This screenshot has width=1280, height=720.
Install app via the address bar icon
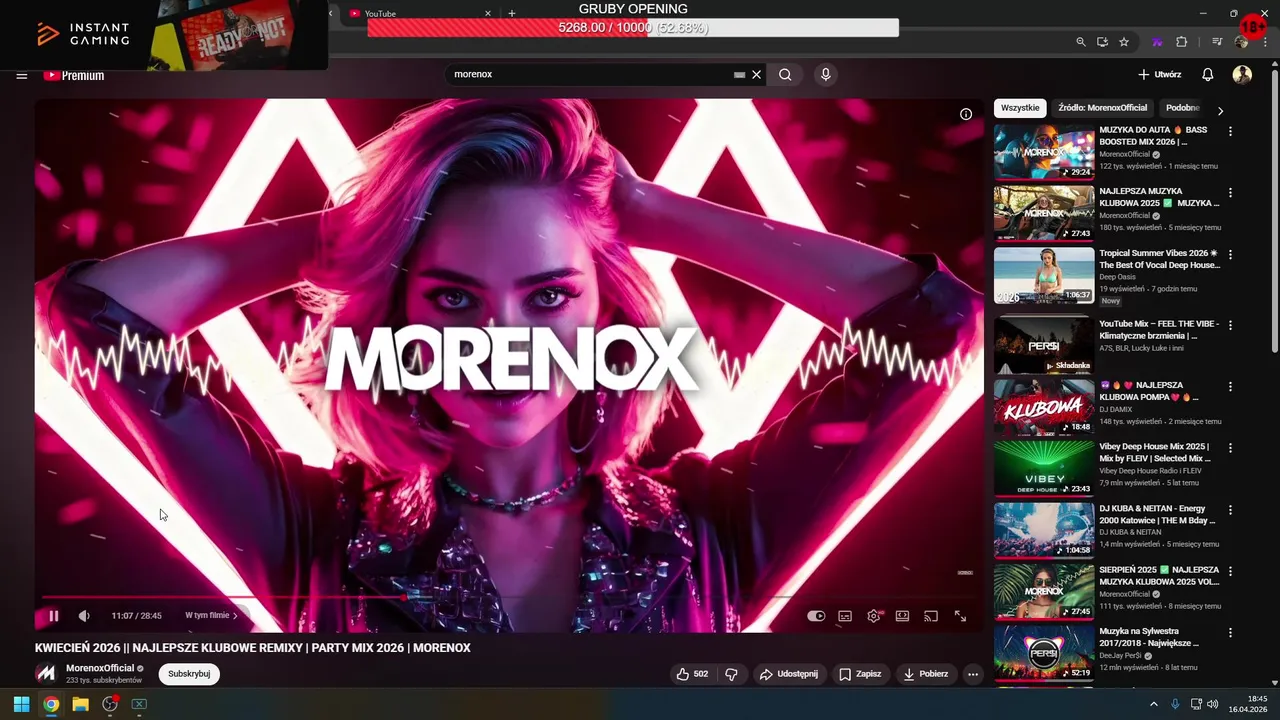point(1102,42)
